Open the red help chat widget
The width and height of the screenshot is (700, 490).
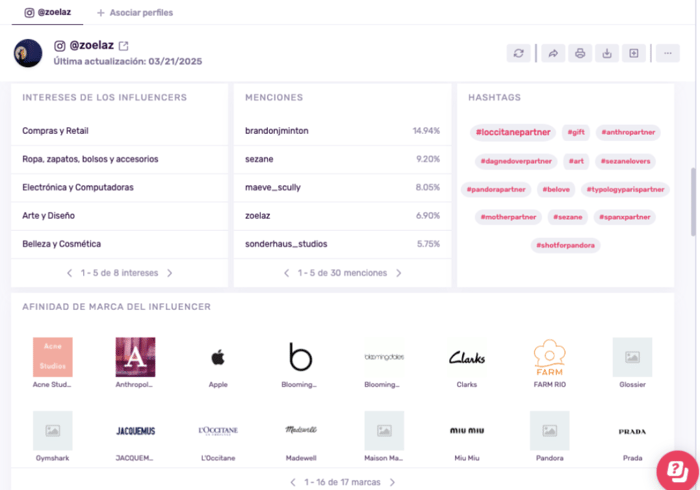pos(677,469)
